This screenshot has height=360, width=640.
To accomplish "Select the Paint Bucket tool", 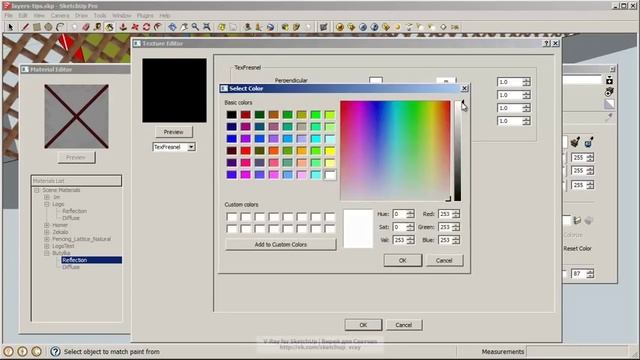I will tap(109, 27).
